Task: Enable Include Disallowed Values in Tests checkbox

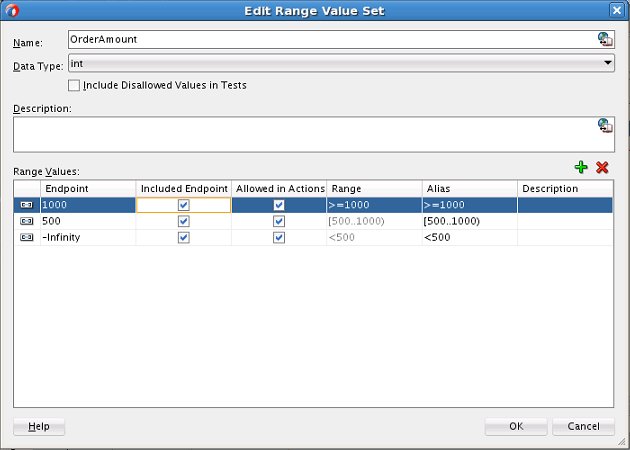Action: pyautogui.click(x=74, y=85)
